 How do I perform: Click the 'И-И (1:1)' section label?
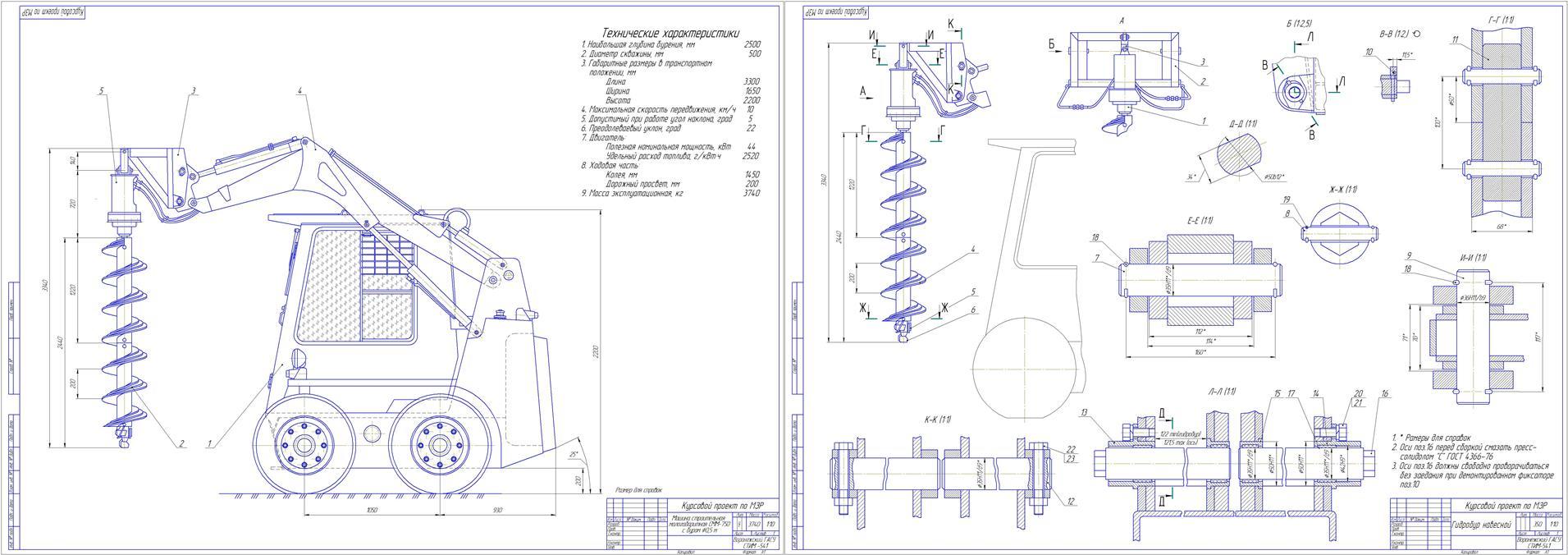(x=1473, y=258)
